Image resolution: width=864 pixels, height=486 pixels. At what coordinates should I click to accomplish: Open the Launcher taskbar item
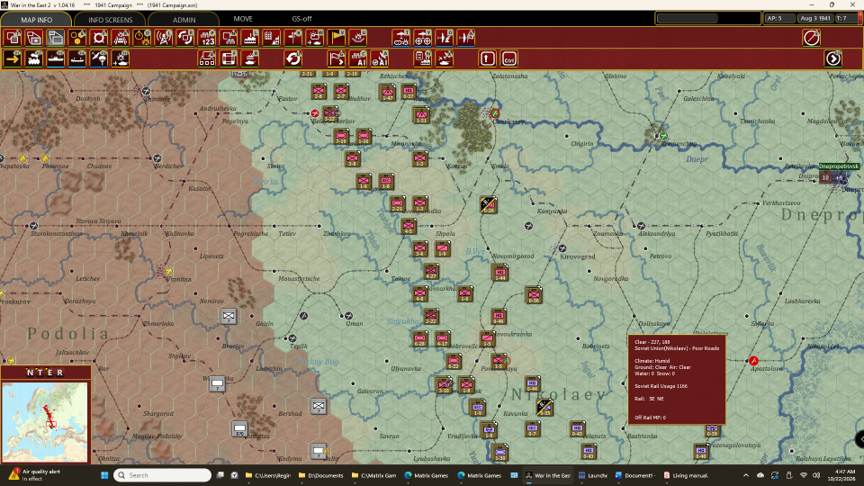593,475
